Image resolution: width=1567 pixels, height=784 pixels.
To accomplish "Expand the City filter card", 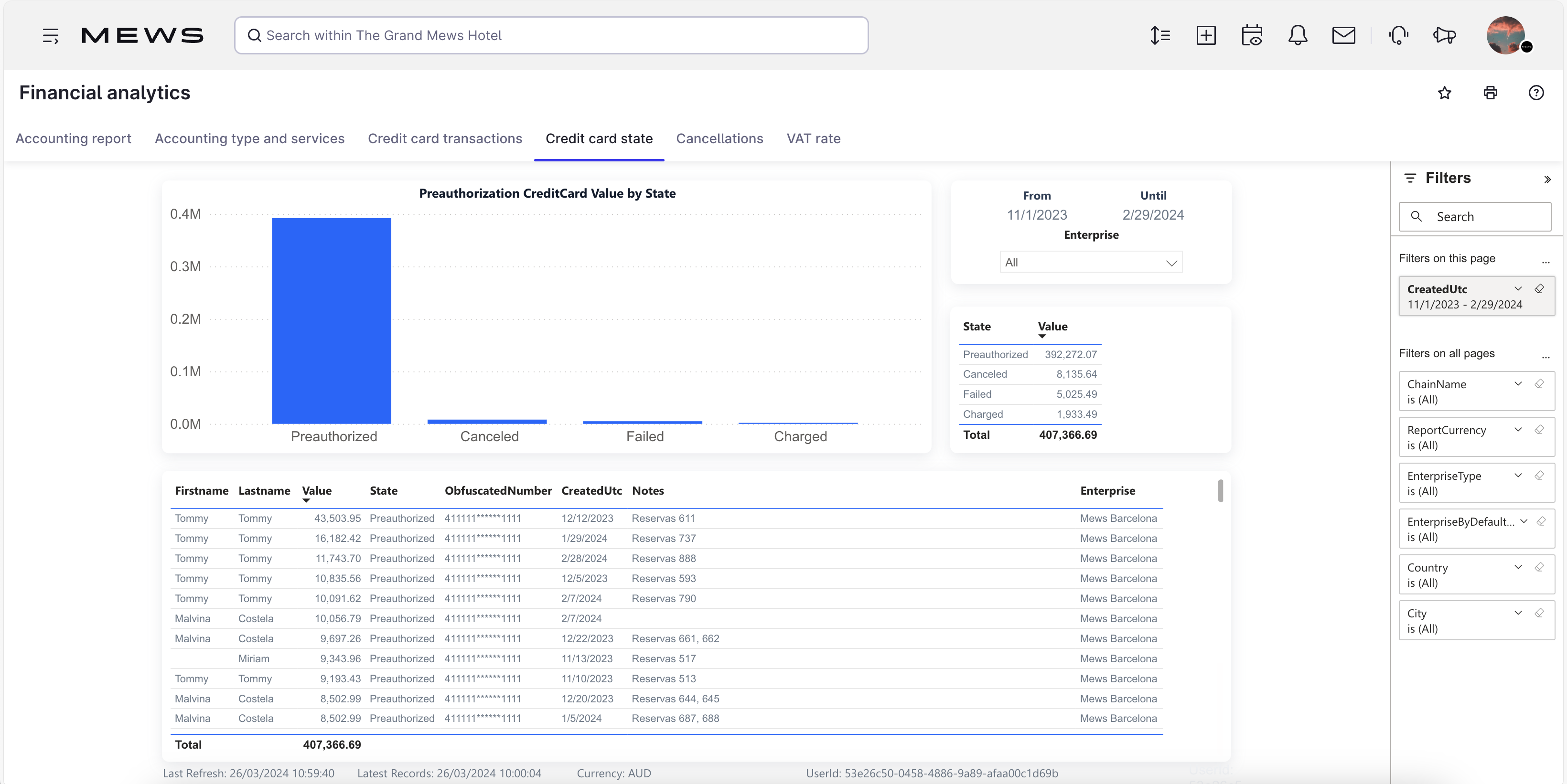I will [x=1518, y=613].
